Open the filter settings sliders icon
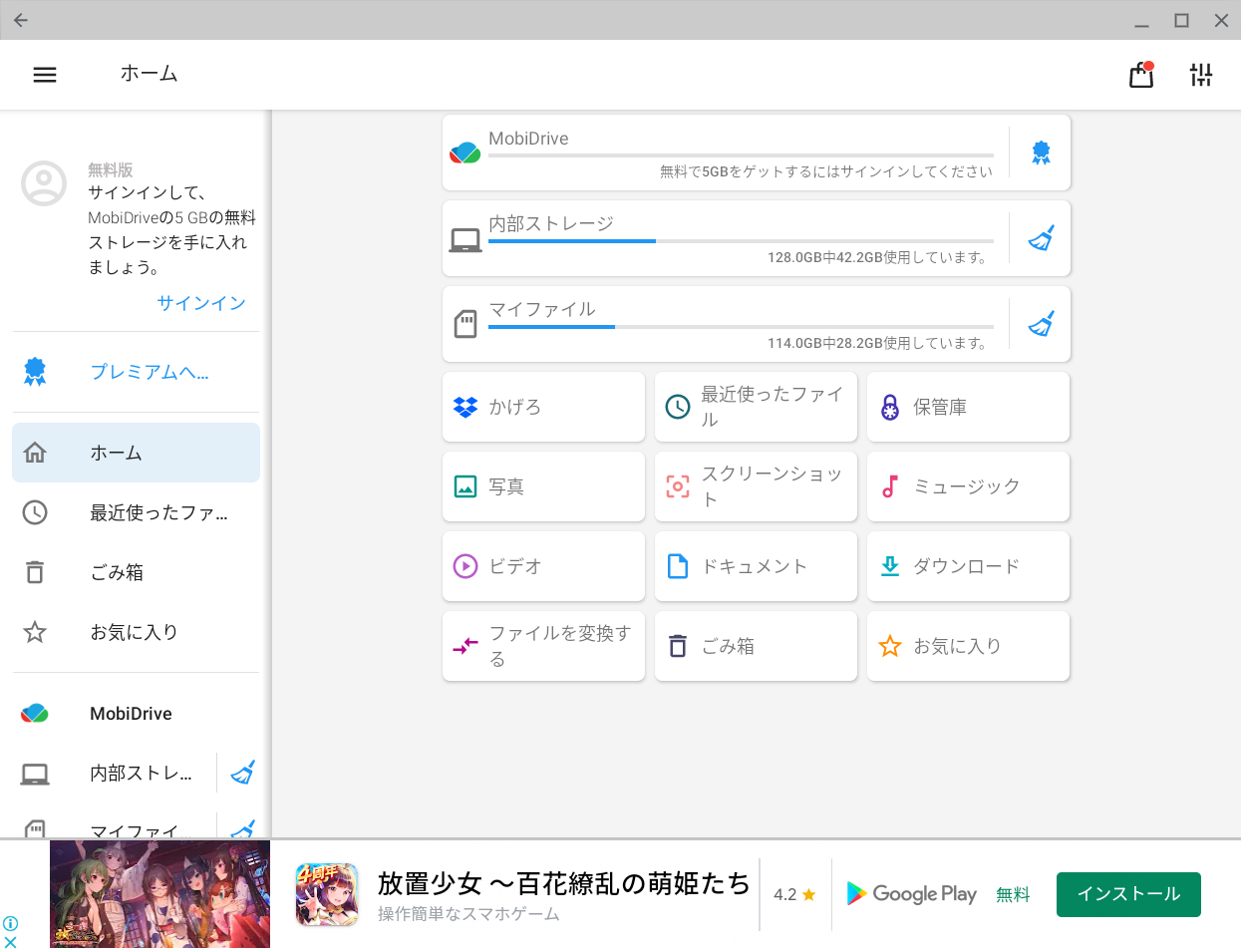This screenshot has height=952, width=1241. (x=1201, y=75)
